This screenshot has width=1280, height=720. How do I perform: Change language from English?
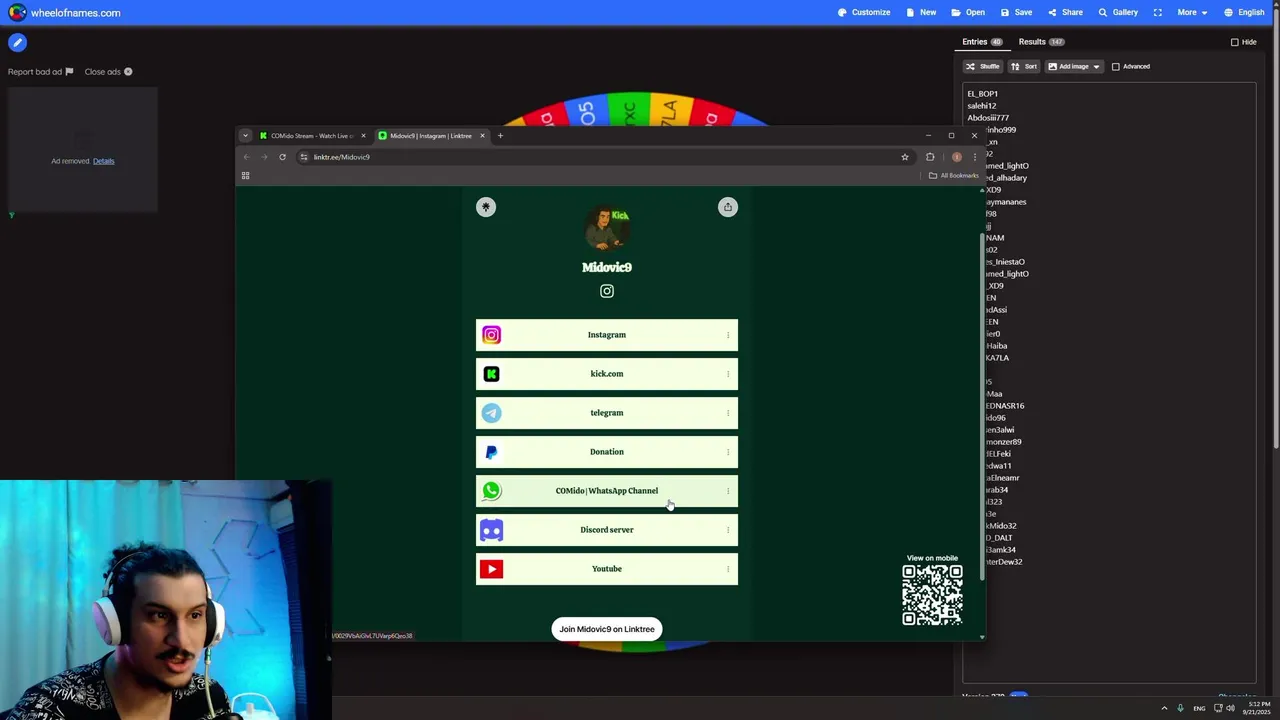coord(1245,12)
